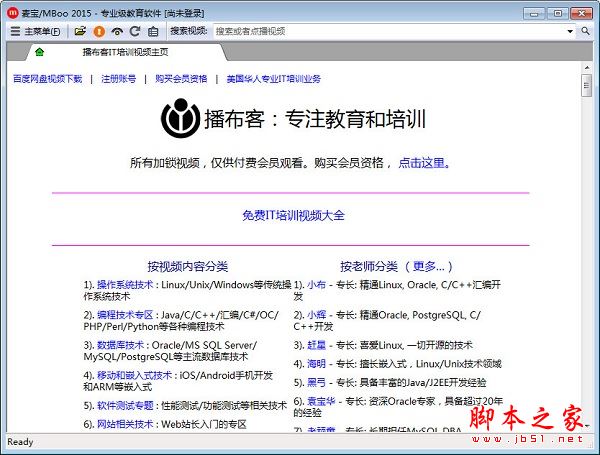This screenshot has width=600, height=455.
Task: Click the document list toolbar icon
Action: (153, 31)
